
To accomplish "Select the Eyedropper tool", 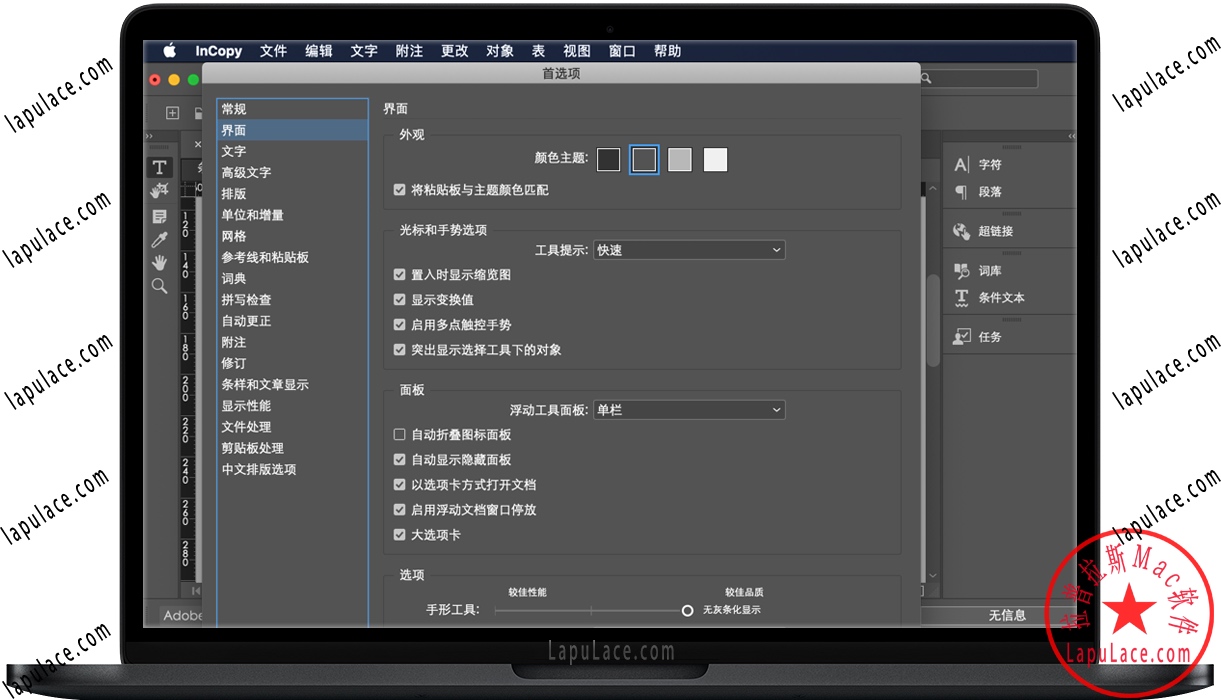I will click(160, 239).
